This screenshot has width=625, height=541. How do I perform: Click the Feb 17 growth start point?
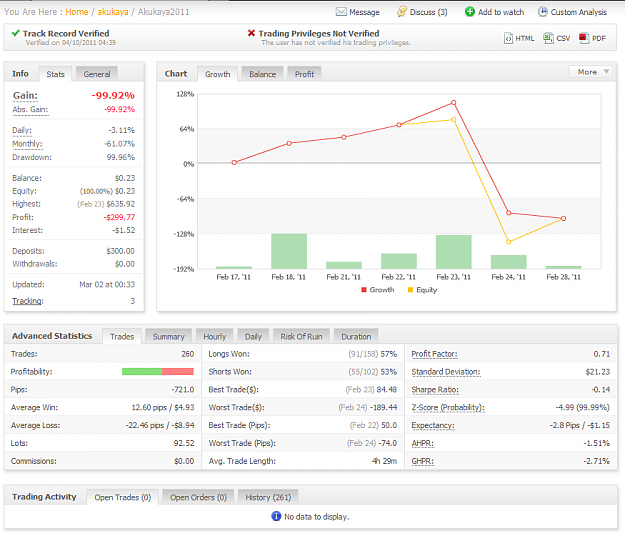[x=234, y=162]
